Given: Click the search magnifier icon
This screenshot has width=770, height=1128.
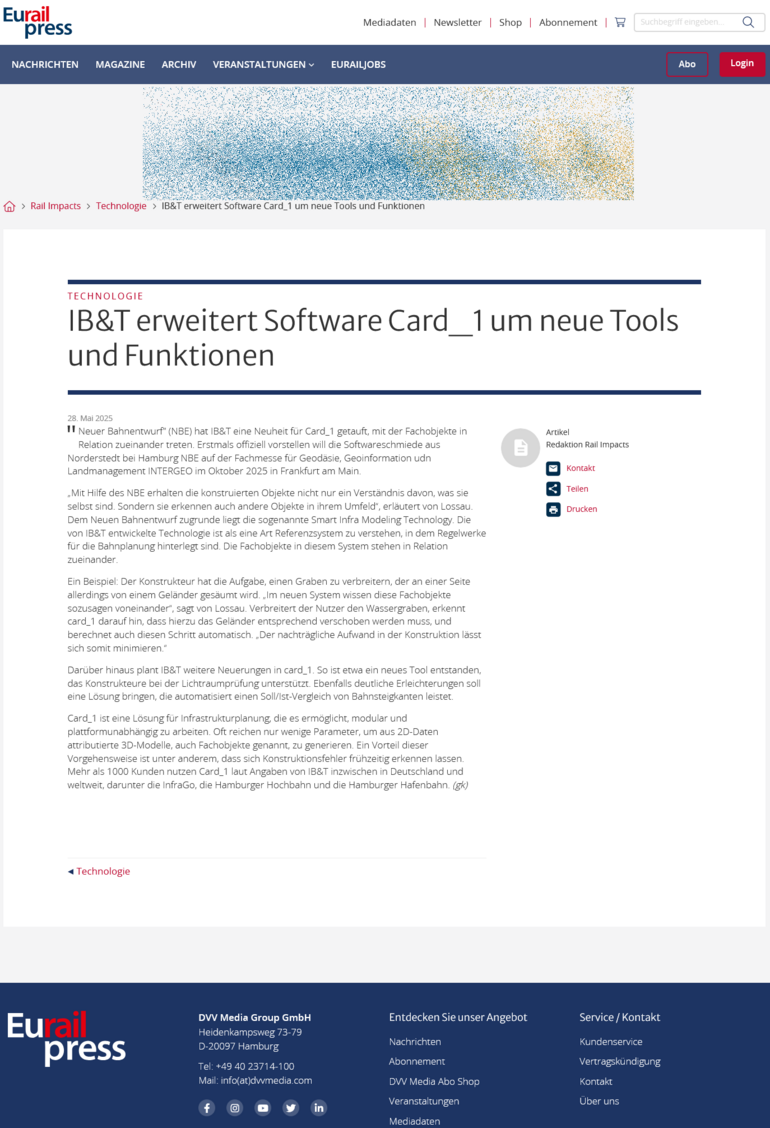Looking at the screenshot, I should (x=748, y=22).
